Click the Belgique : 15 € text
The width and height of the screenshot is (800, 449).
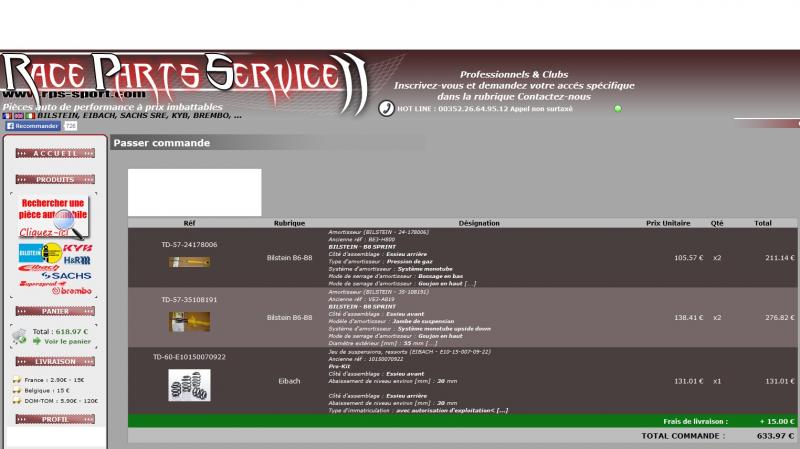point(47,390)
